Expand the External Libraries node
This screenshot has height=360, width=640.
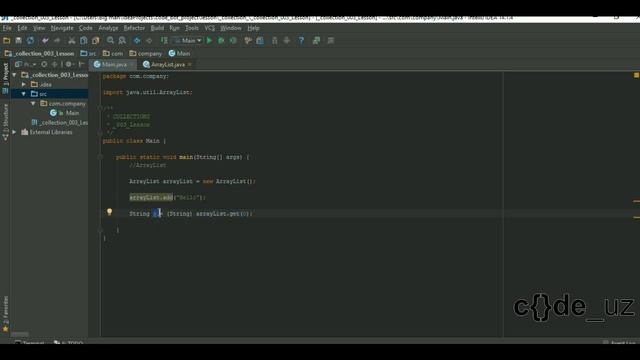click(x=15, y=132)
